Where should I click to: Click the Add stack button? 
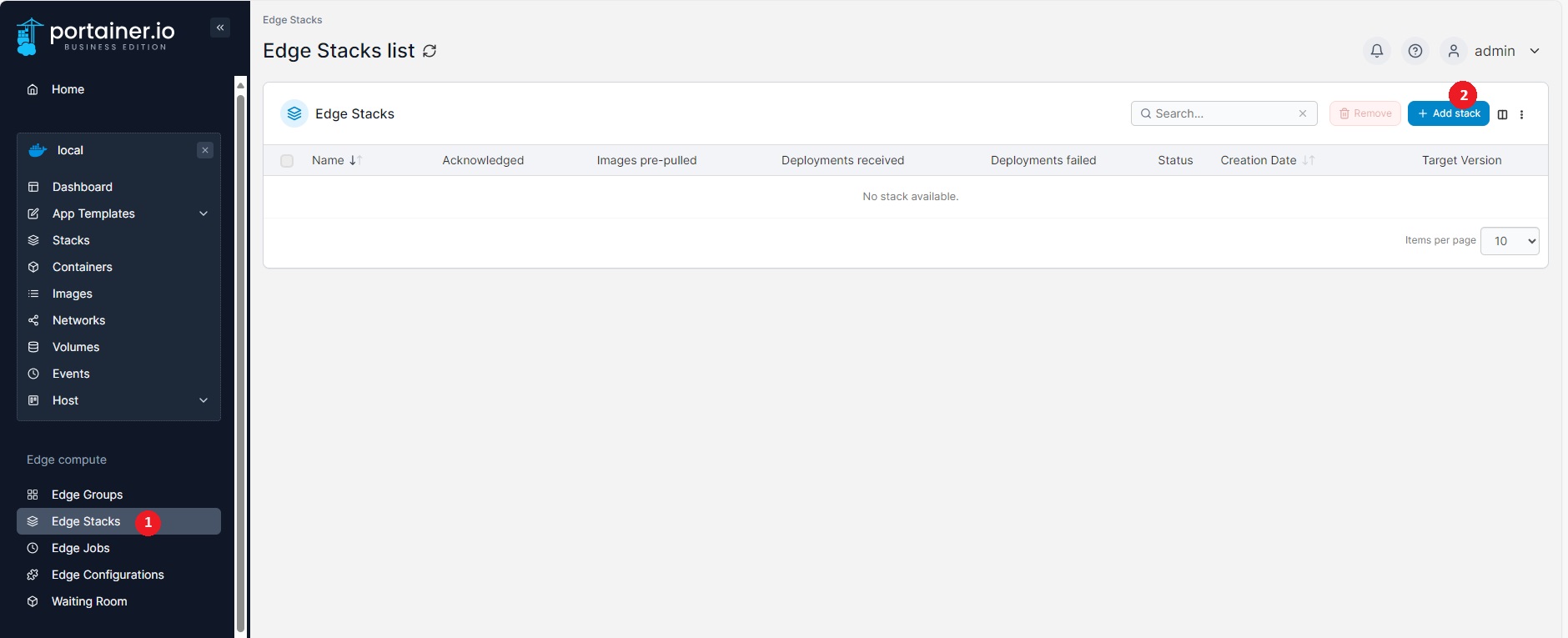coord(1448,113)
